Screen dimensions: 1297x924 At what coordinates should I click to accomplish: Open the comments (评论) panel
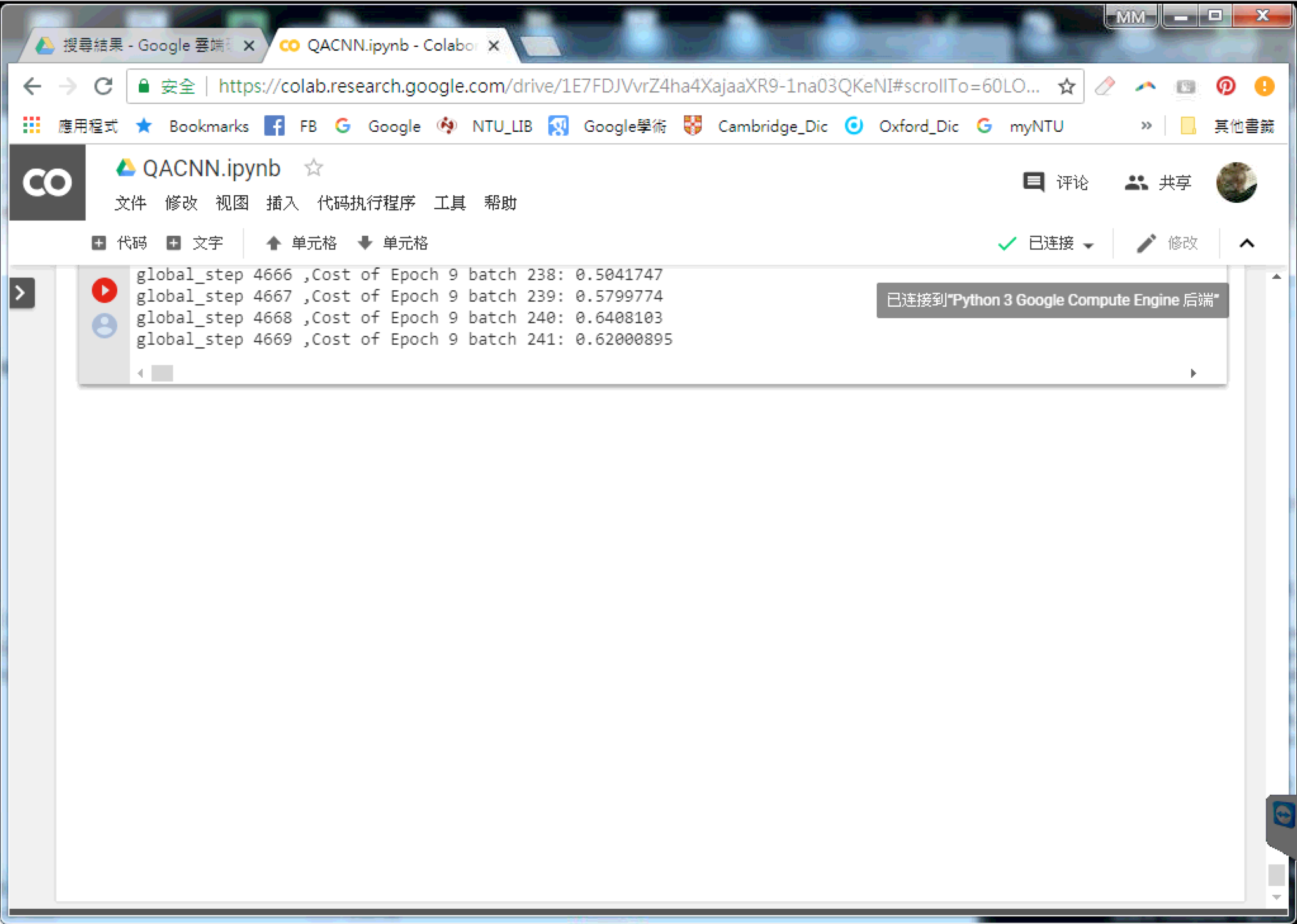pyautogui.click(x=1055, y=183)
